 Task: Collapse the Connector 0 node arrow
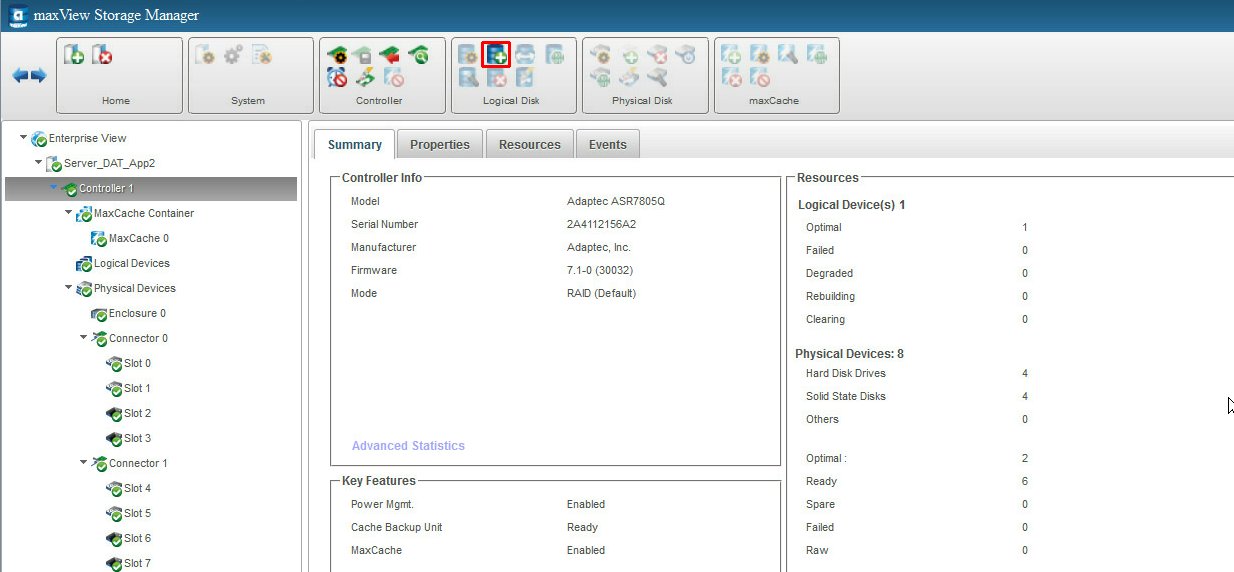click(x=83, y=338)
